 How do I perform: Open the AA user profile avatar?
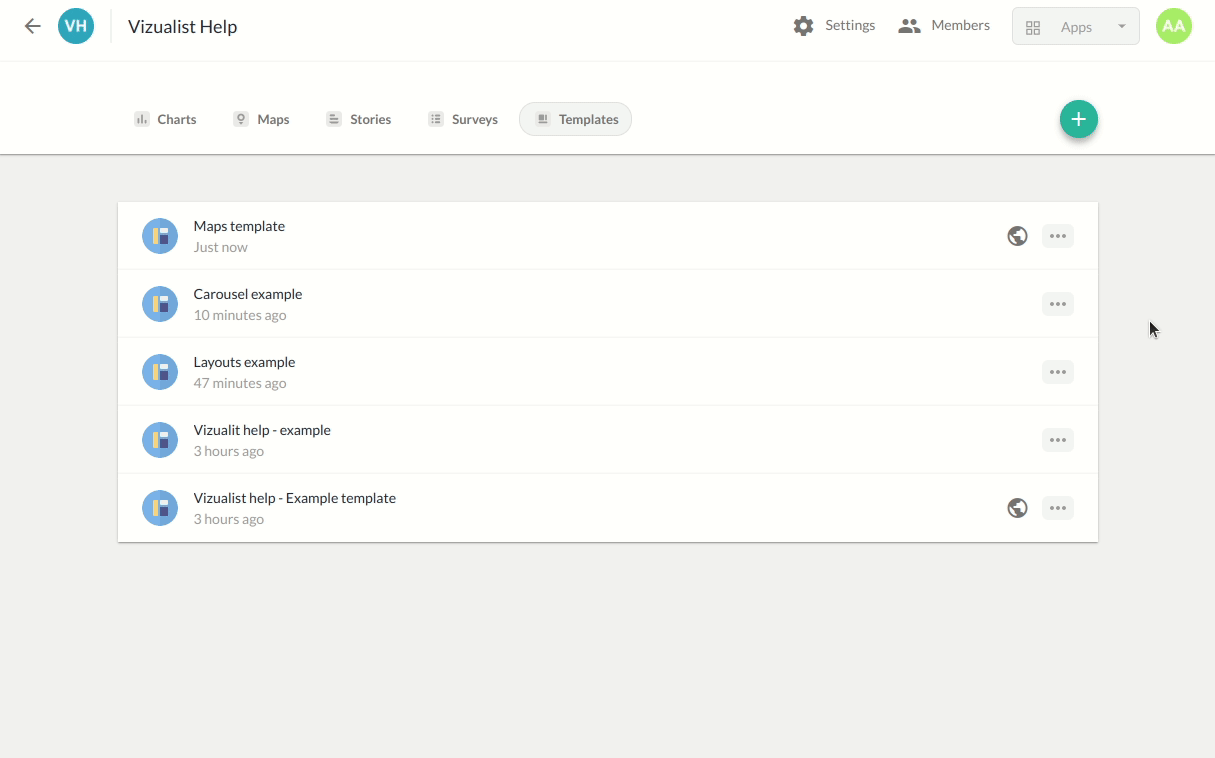pos(1173,27)
